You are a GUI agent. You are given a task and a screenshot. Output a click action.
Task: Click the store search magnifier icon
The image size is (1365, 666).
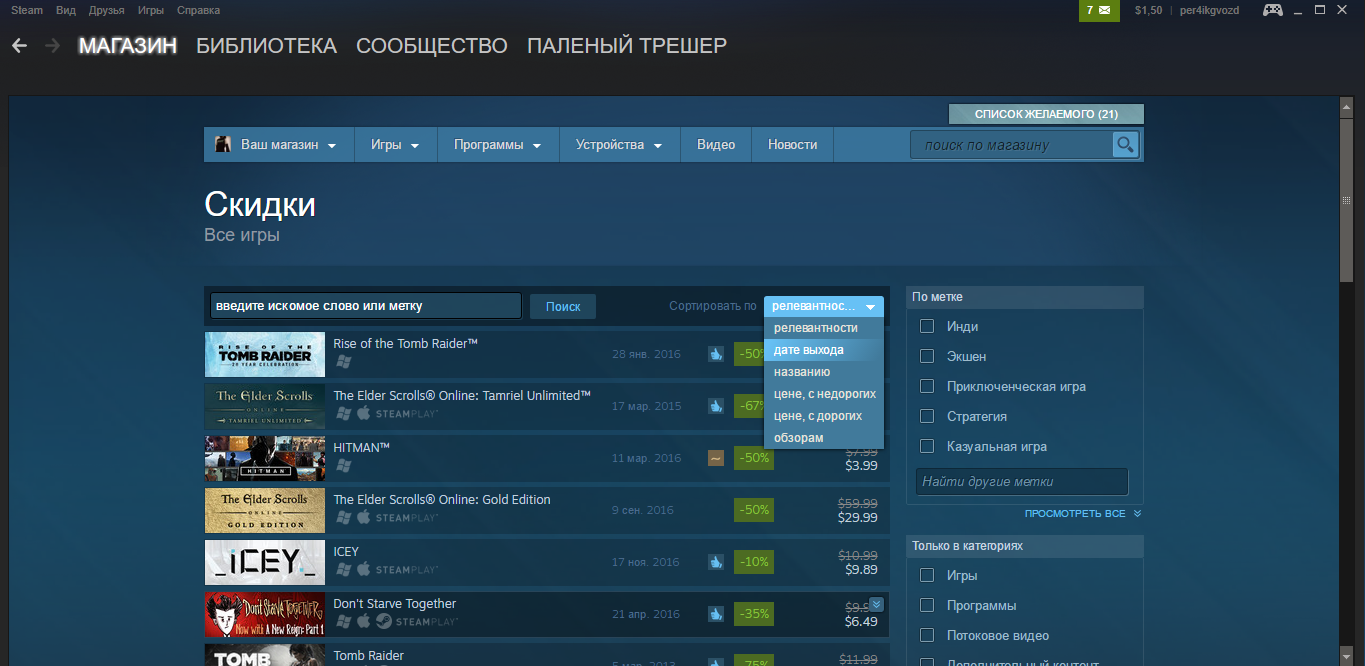pos(1126,145)
